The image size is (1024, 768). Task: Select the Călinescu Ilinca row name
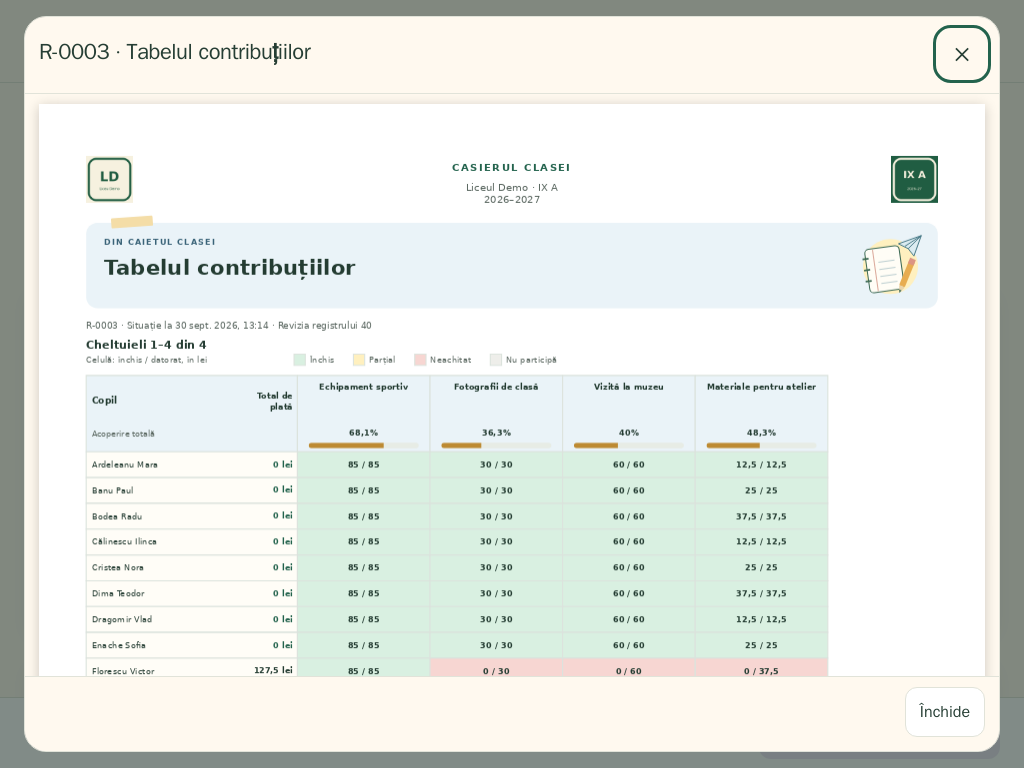point(124,541)
